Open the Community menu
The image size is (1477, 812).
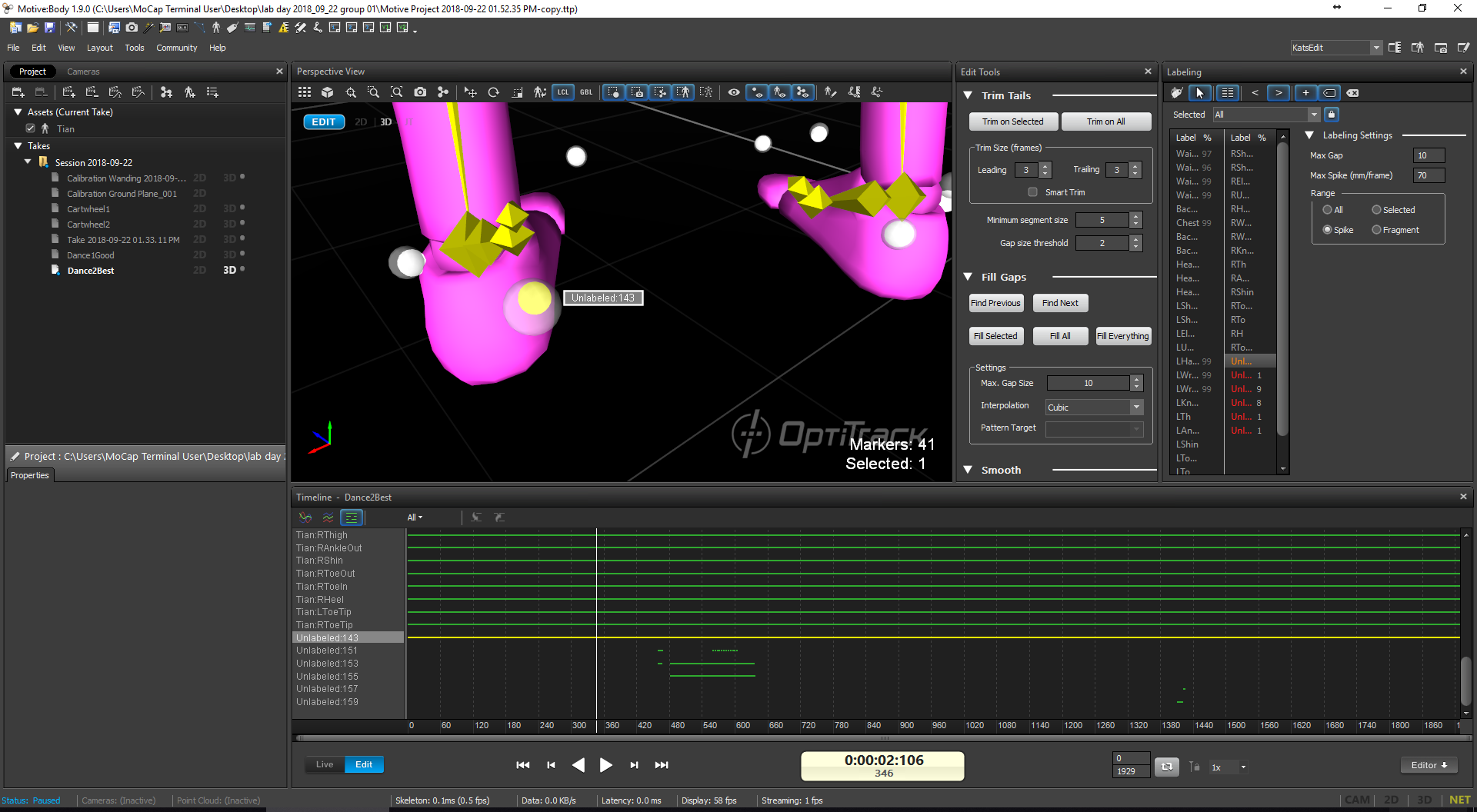click(177, 48)
